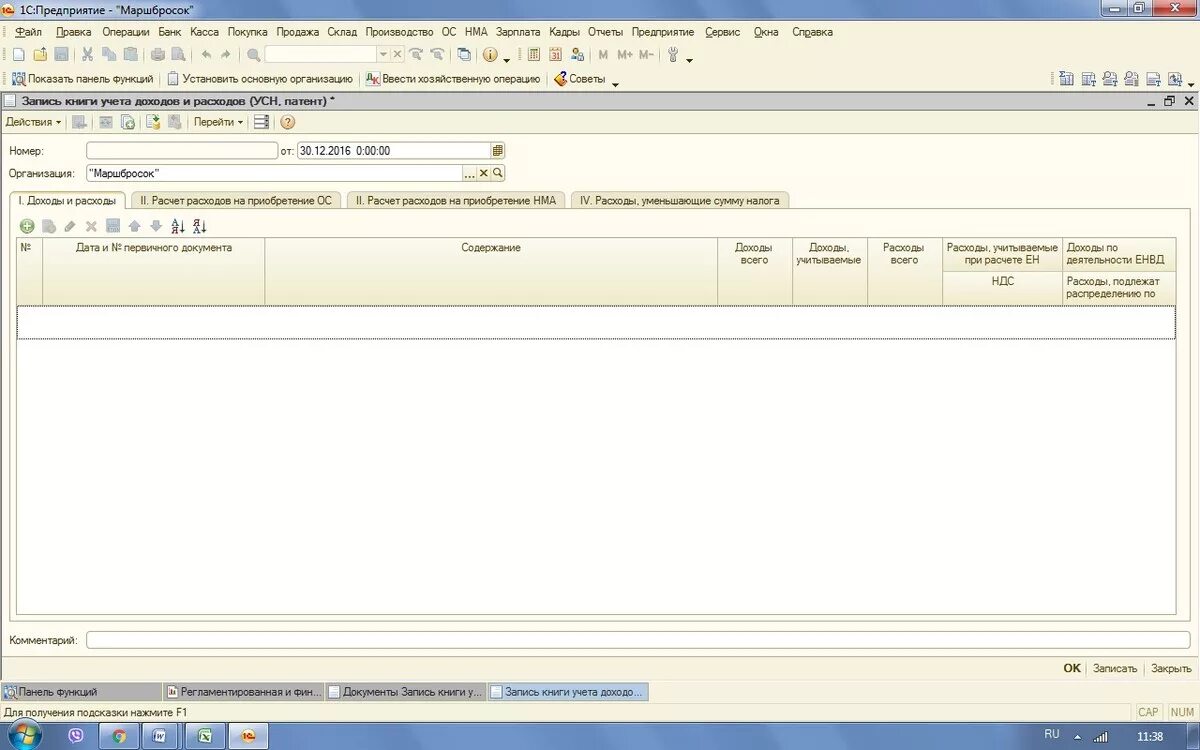Screen dimensions: 1200x750
Task: Switch to Документы Запись книги у... window tab
Action: (x=406, y=691)
